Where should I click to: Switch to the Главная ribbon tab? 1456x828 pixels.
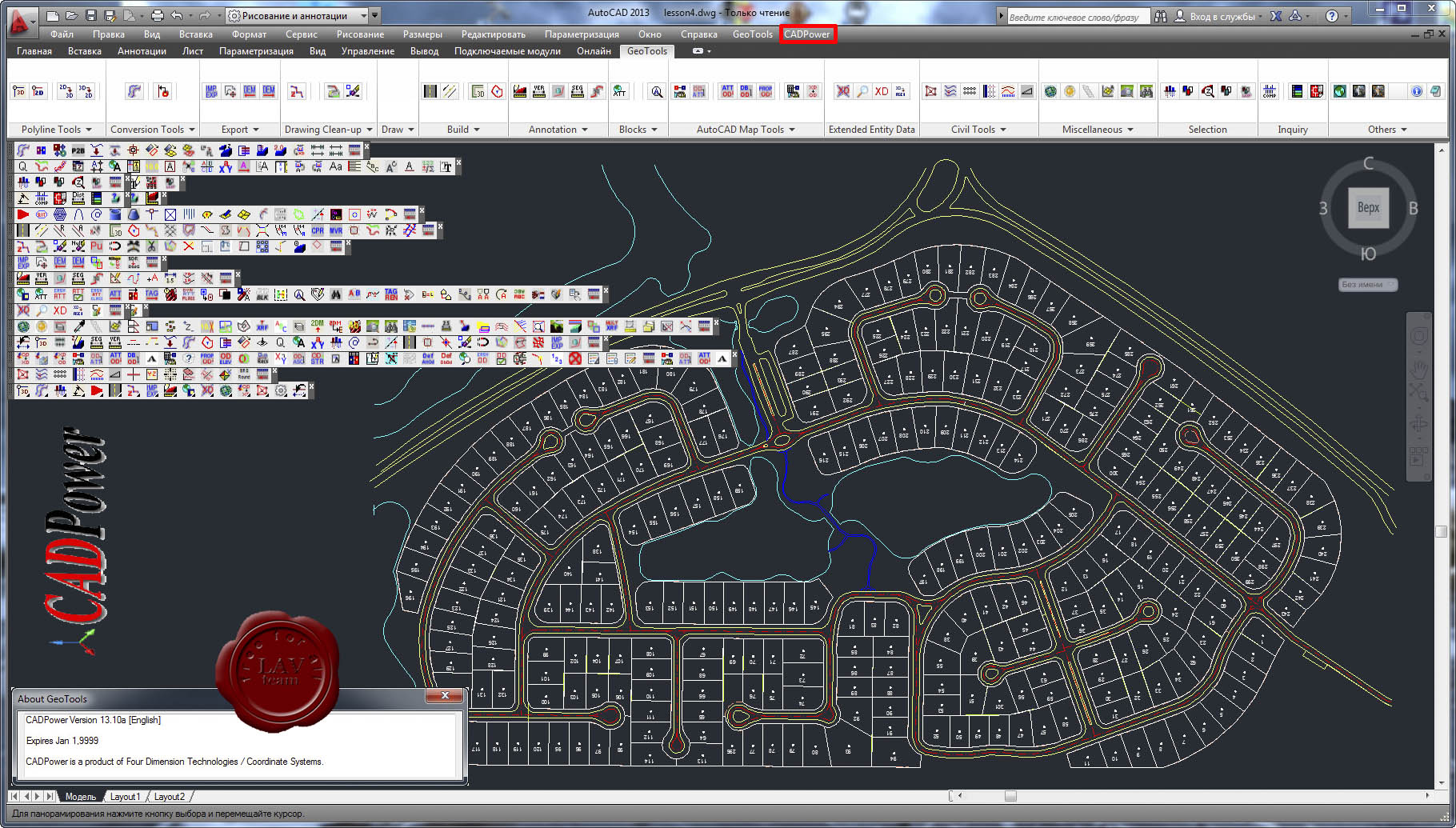coord(34,51)
